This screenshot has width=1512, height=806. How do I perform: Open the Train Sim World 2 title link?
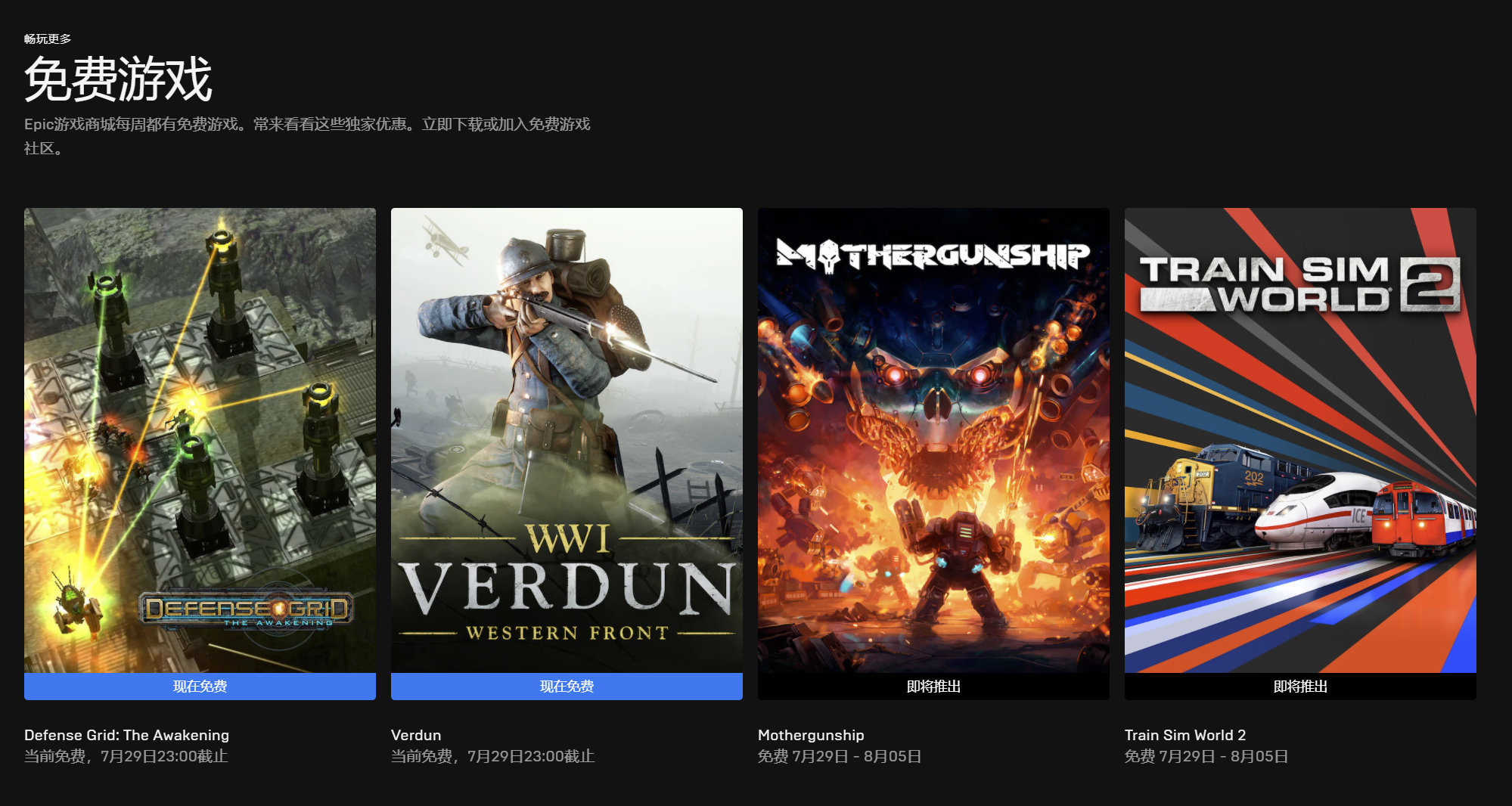1184,735
